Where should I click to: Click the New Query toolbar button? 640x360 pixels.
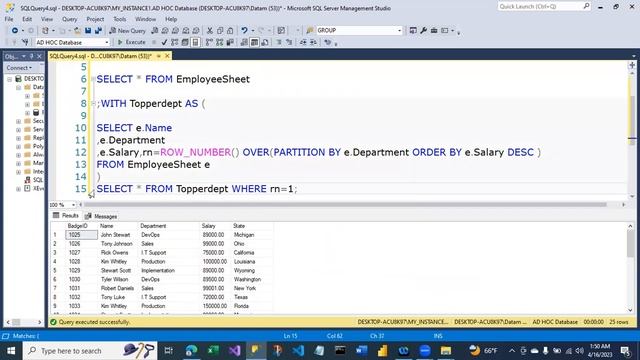pyautogui.click(x=127, y=31)
